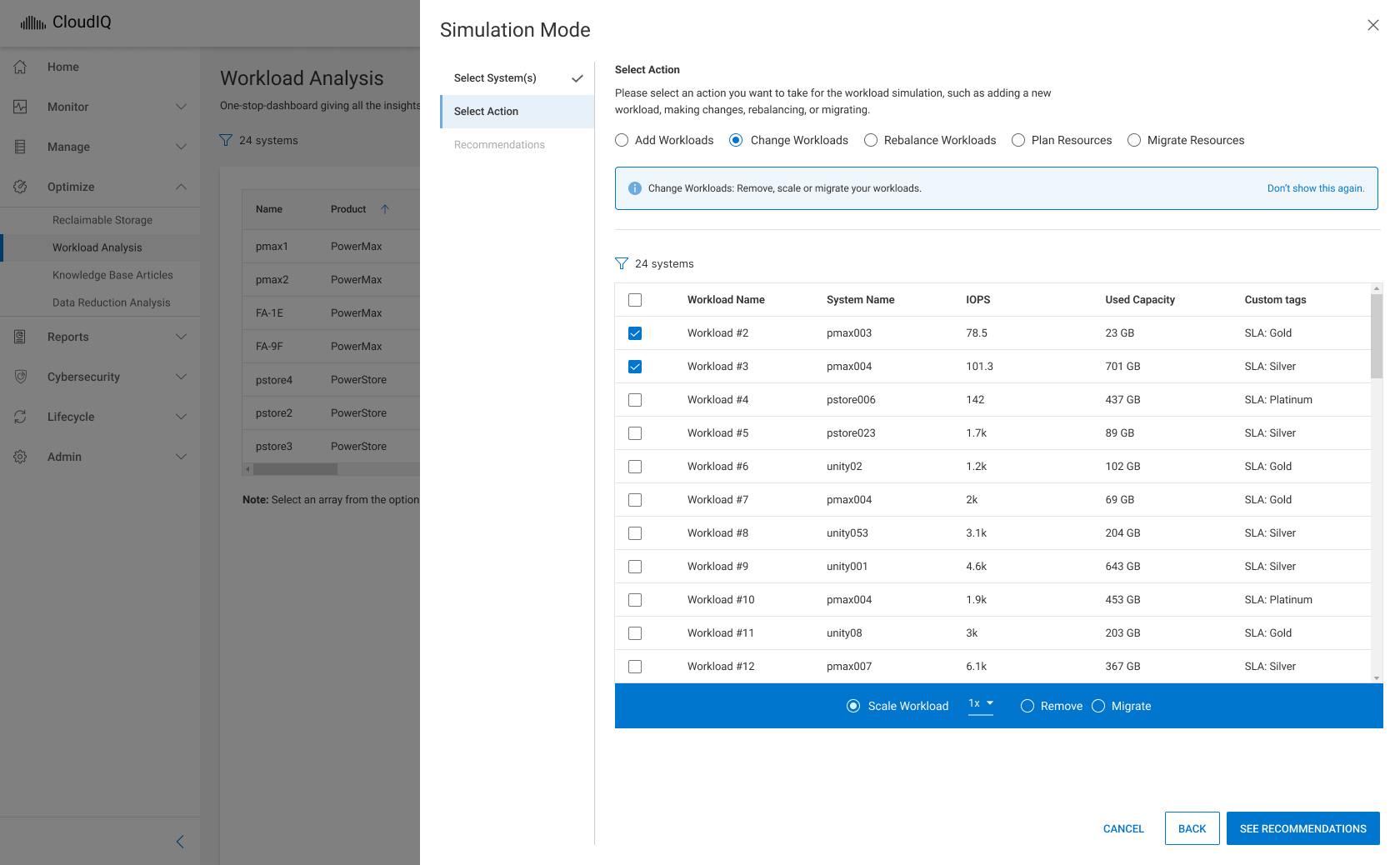Click the checkmark beside Select System(s)
1400x865 pixels.
(577, 78)
